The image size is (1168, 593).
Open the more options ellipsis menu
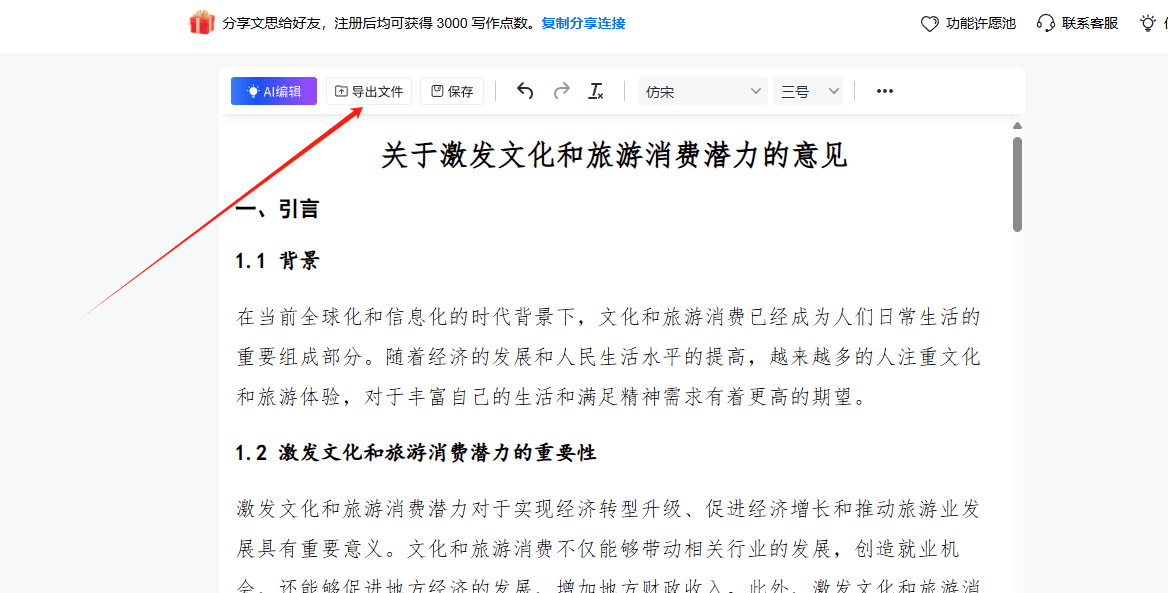pyautogui.click(x=884, y=91)
